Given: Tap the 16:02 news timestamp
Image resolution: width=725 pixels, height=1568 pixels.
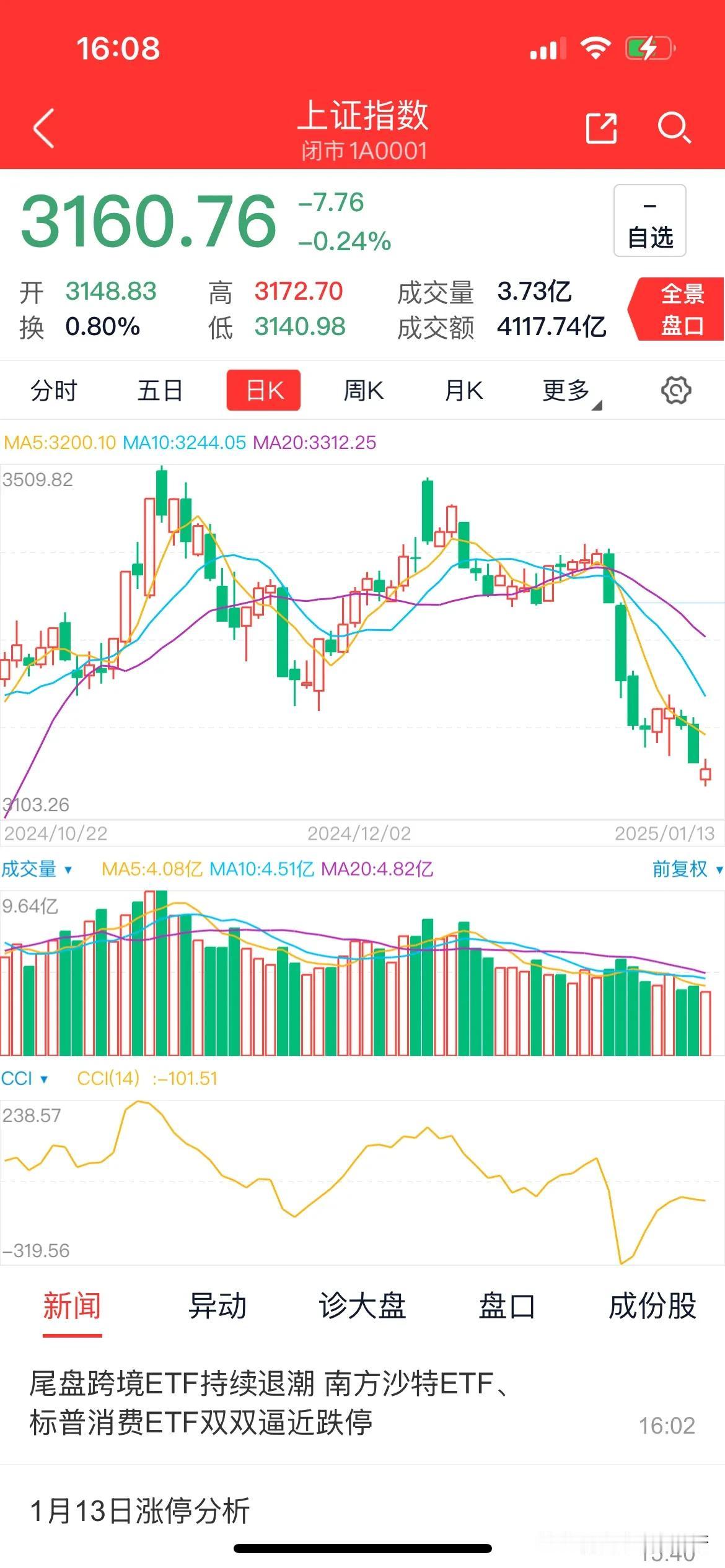Looking at the screenshot, I should [x=667, y=1426].
